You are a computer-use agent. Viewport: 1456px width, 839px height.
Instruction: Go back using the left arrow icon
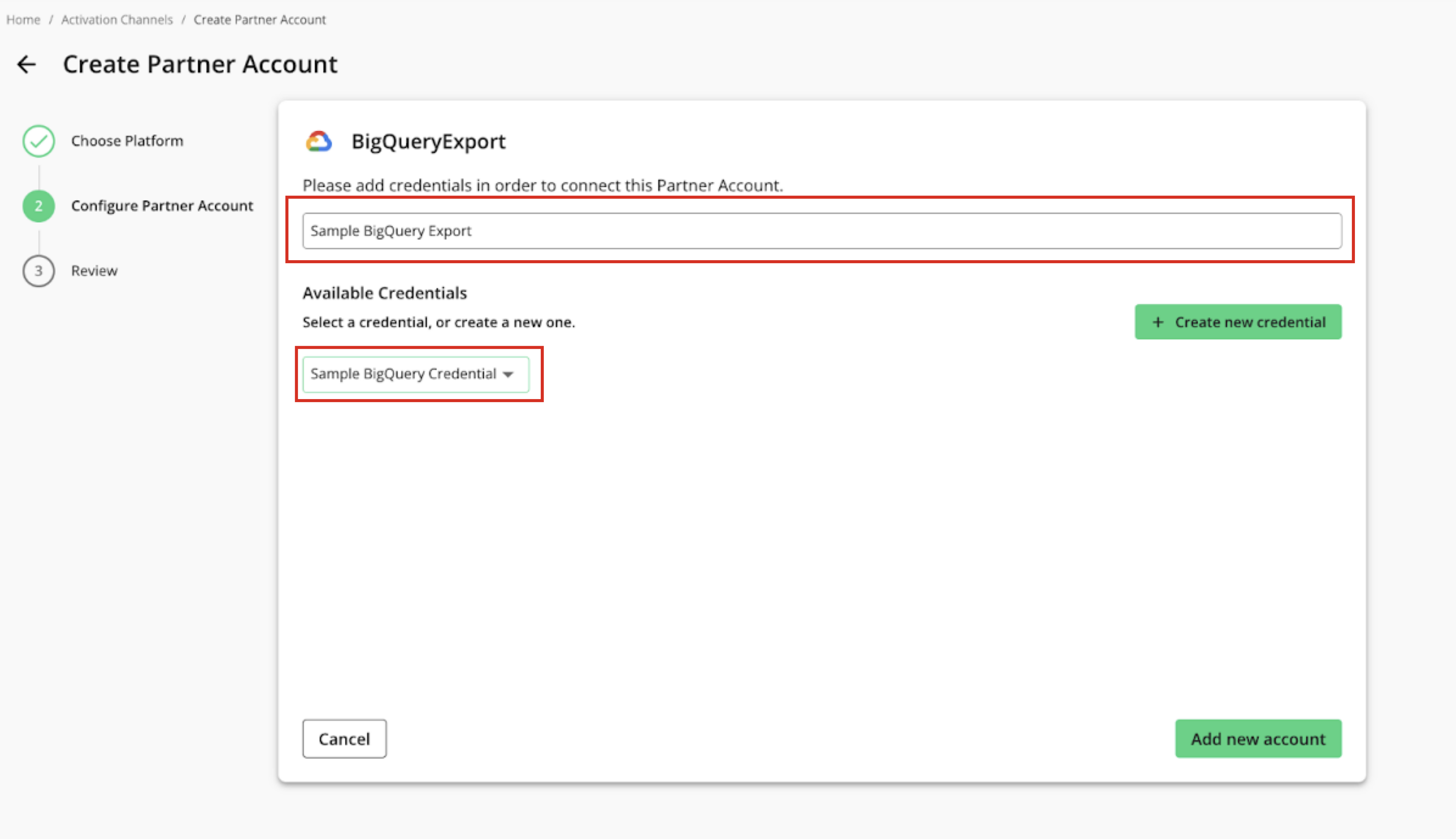coord(26,64)
